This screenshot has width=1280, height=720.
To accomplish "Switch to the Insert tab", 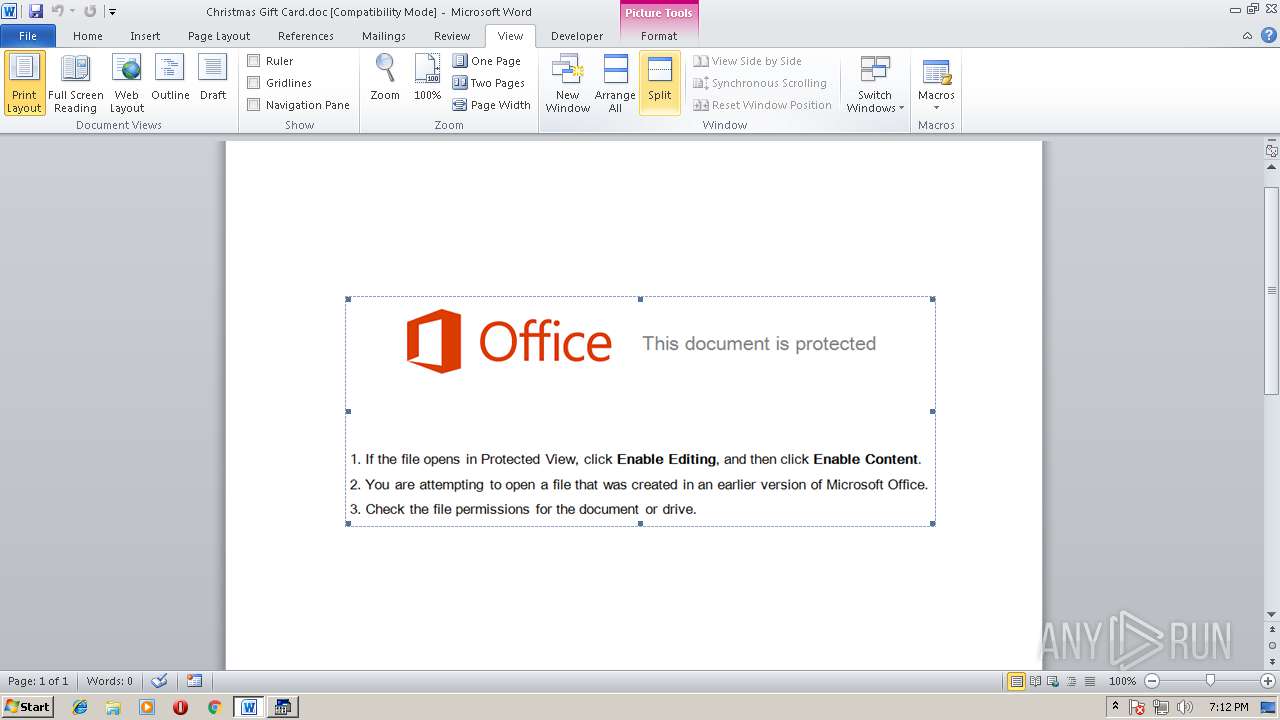I will point(145,36).
